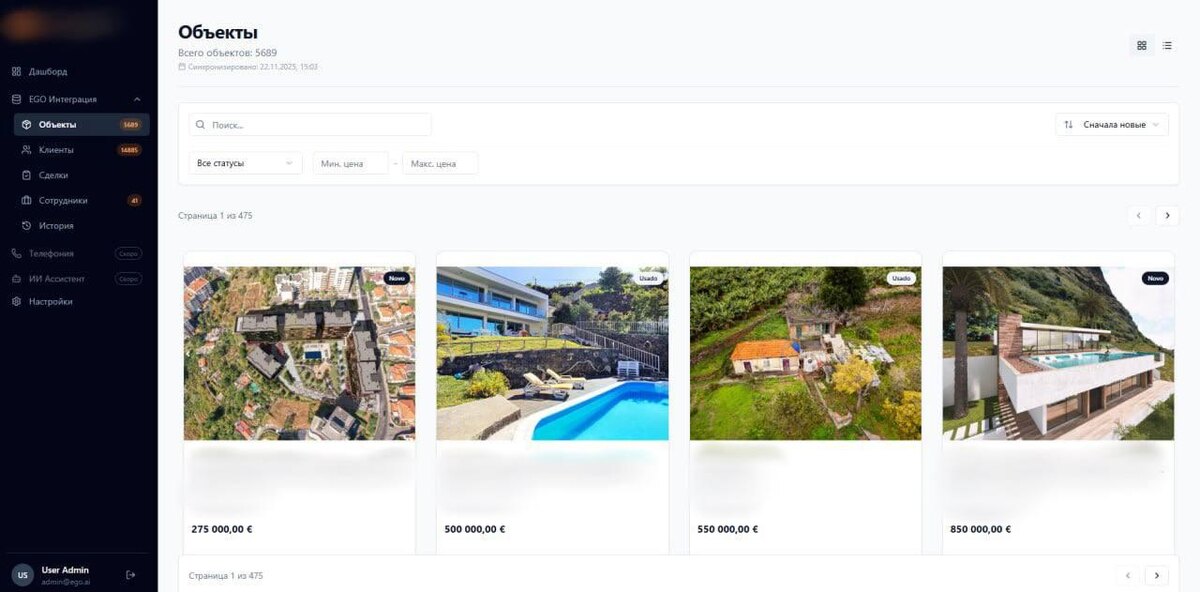Viewport: 1200px width, 592px height.
Task: Focus the Мин. цена field
Action: (350, 163)
